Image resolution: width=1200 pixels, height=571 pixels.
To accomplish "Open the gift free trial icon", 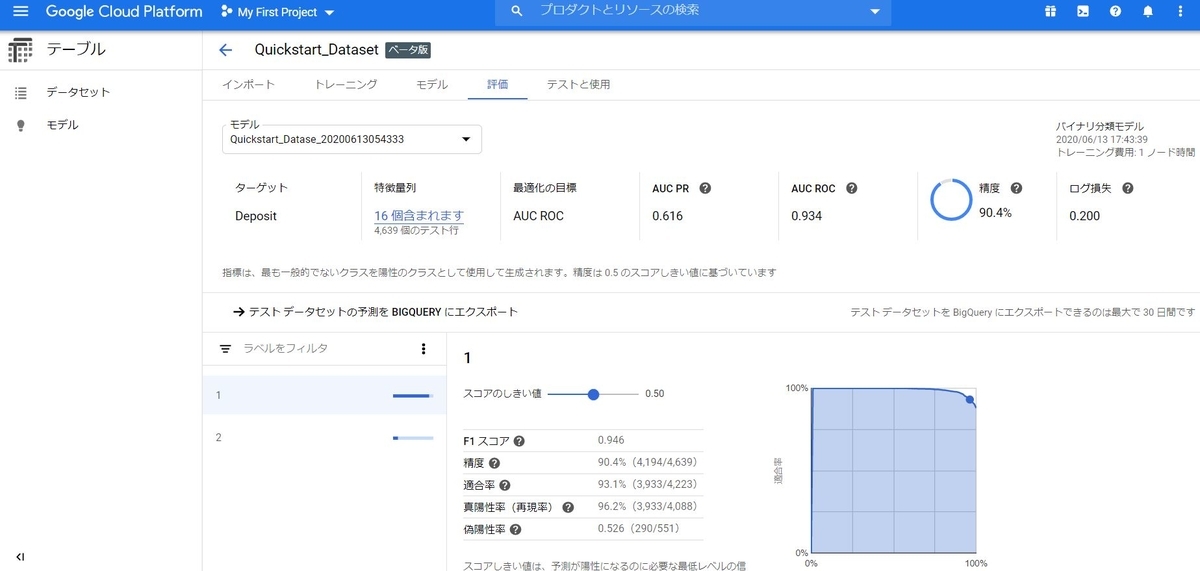I will tap(1050, 12).
